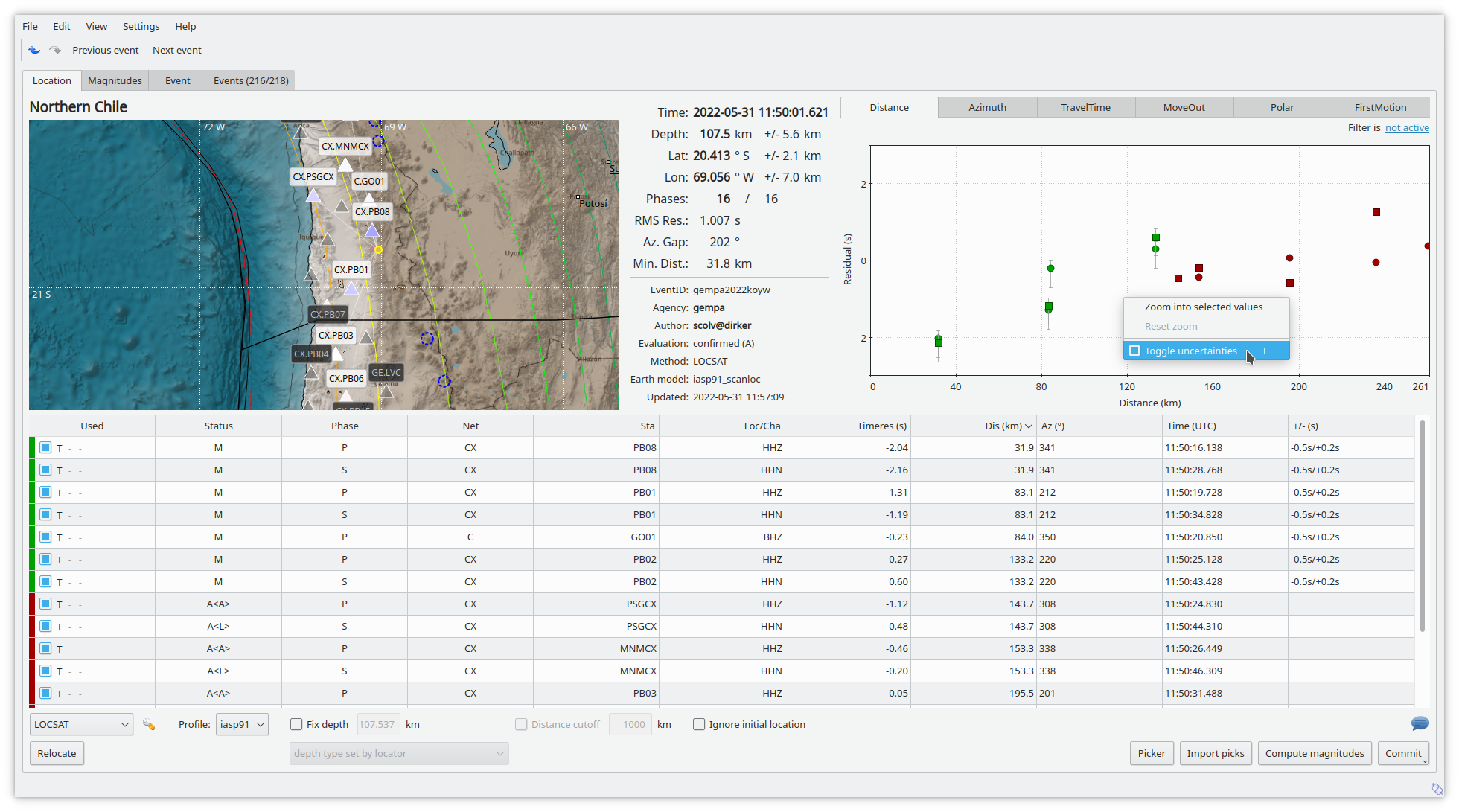
Task: Click the red square residual near 240 km
Action: pyautogui.click(x=1376, y=212)
